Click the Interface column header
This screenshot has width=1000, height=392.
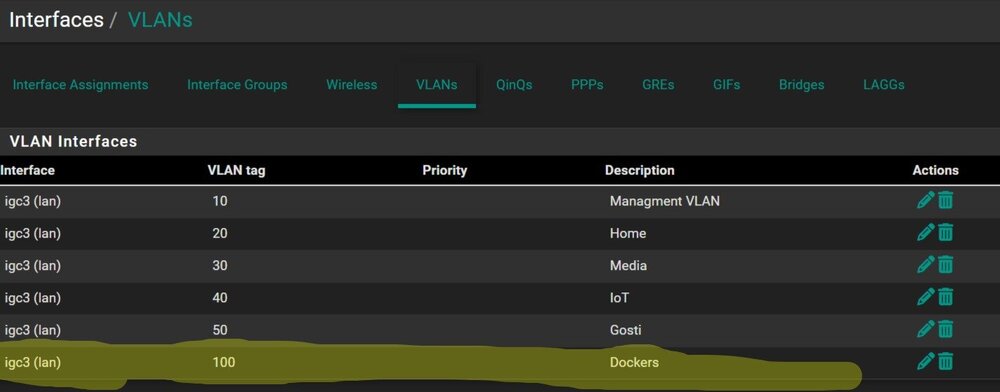27,170
